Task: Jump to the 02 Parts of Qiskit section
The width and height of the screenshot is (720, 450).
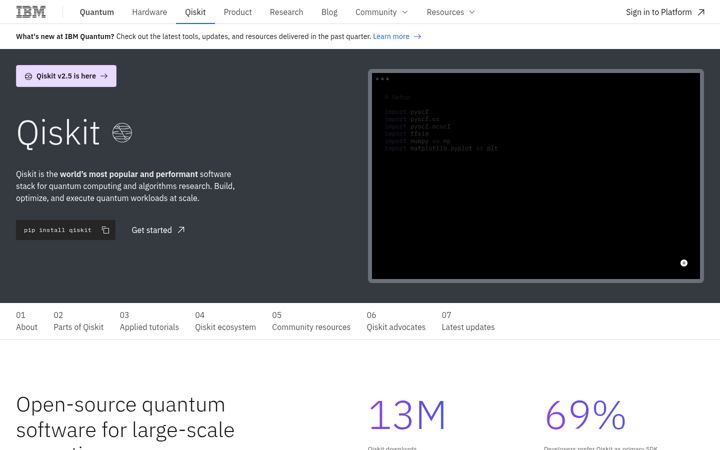Action: (x=79, y=321)
